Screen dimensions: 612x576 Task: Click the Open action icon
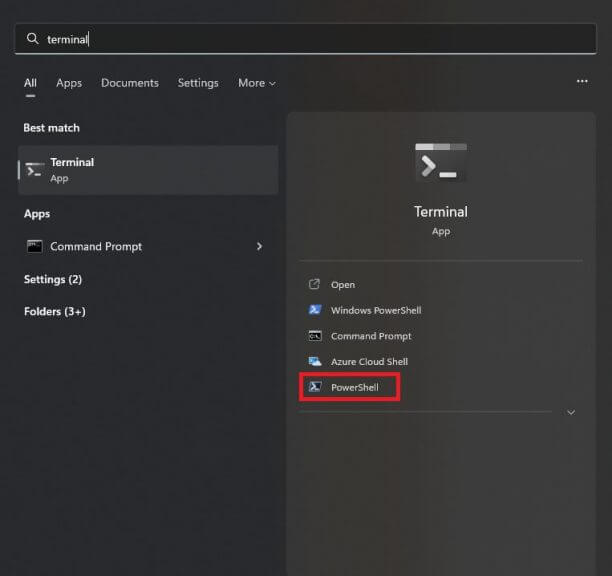click(314, 284)
